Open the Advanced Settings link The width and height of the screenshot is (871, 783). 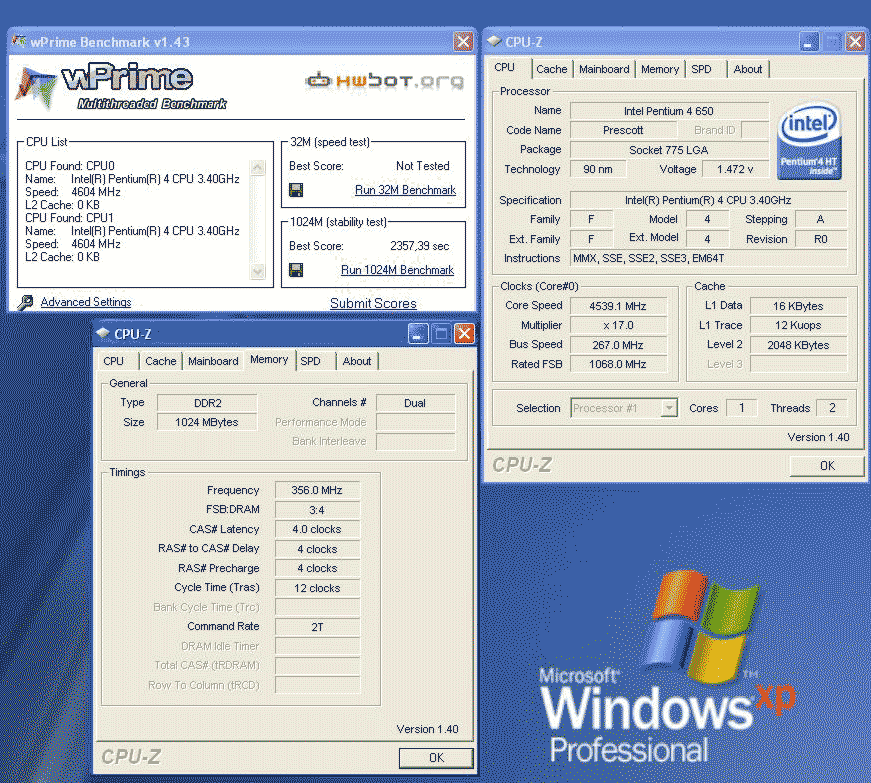(x=86, y=302)
